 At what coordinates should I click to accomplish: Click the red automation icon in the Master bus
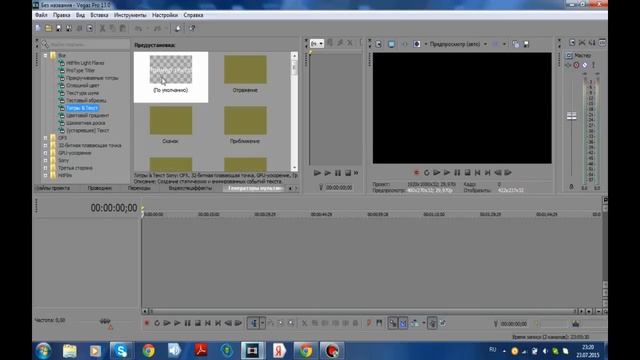pos(576,65)
